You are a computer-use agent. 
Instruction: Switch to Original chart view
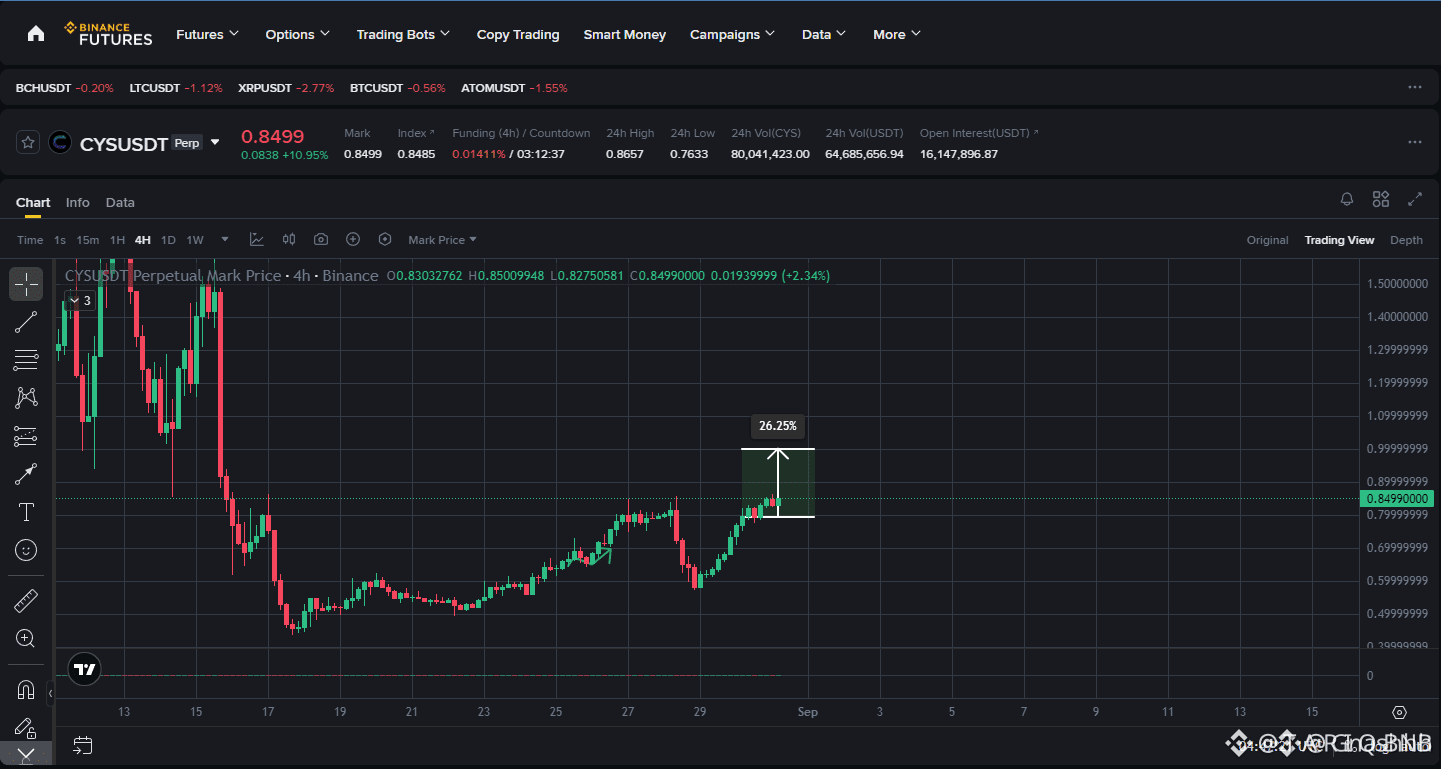(x=1267, y=240)
